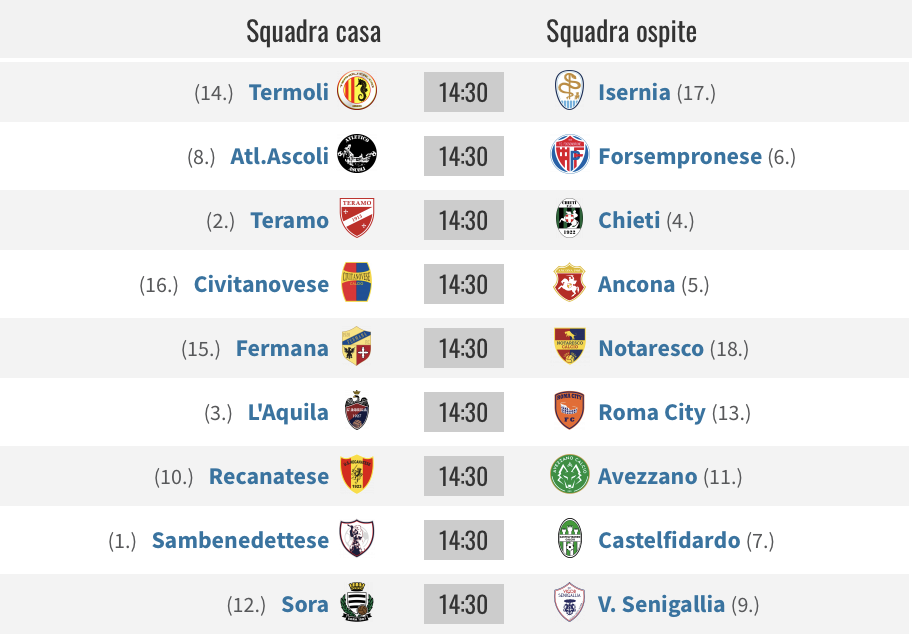Click the 14:30 time for Recanatese–Avezzano
Image resolution: width=912 pixels, height=642 pixels.
pos(464,476)
